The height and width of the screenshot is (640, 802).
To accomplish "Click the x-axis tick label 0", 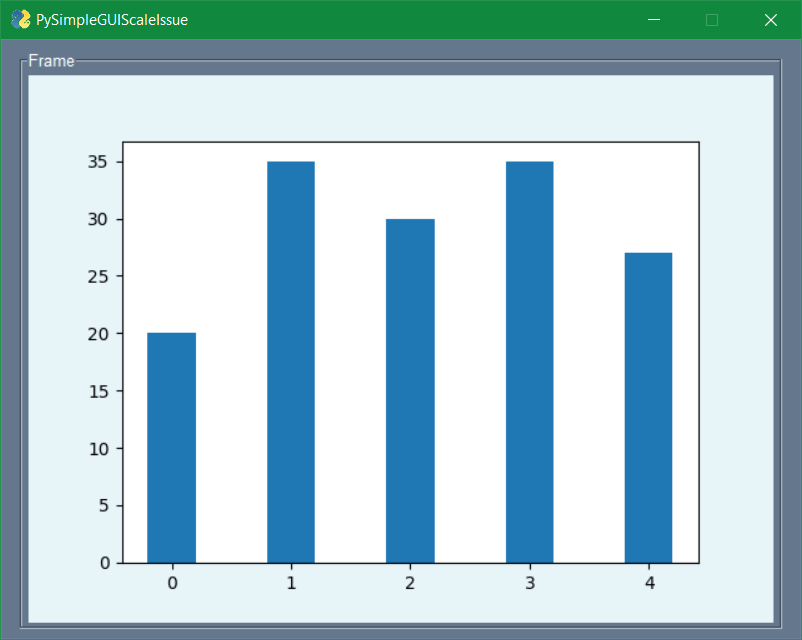I will pyautogui.click(x=171, y=583).
